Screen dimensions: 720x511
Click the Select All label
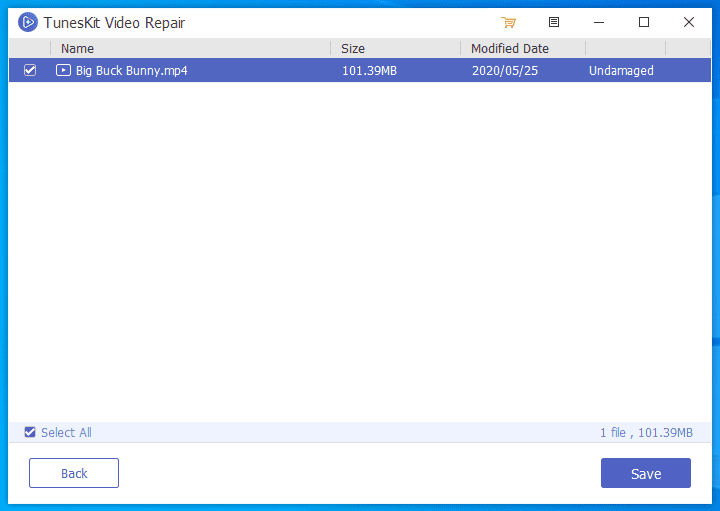66,432
